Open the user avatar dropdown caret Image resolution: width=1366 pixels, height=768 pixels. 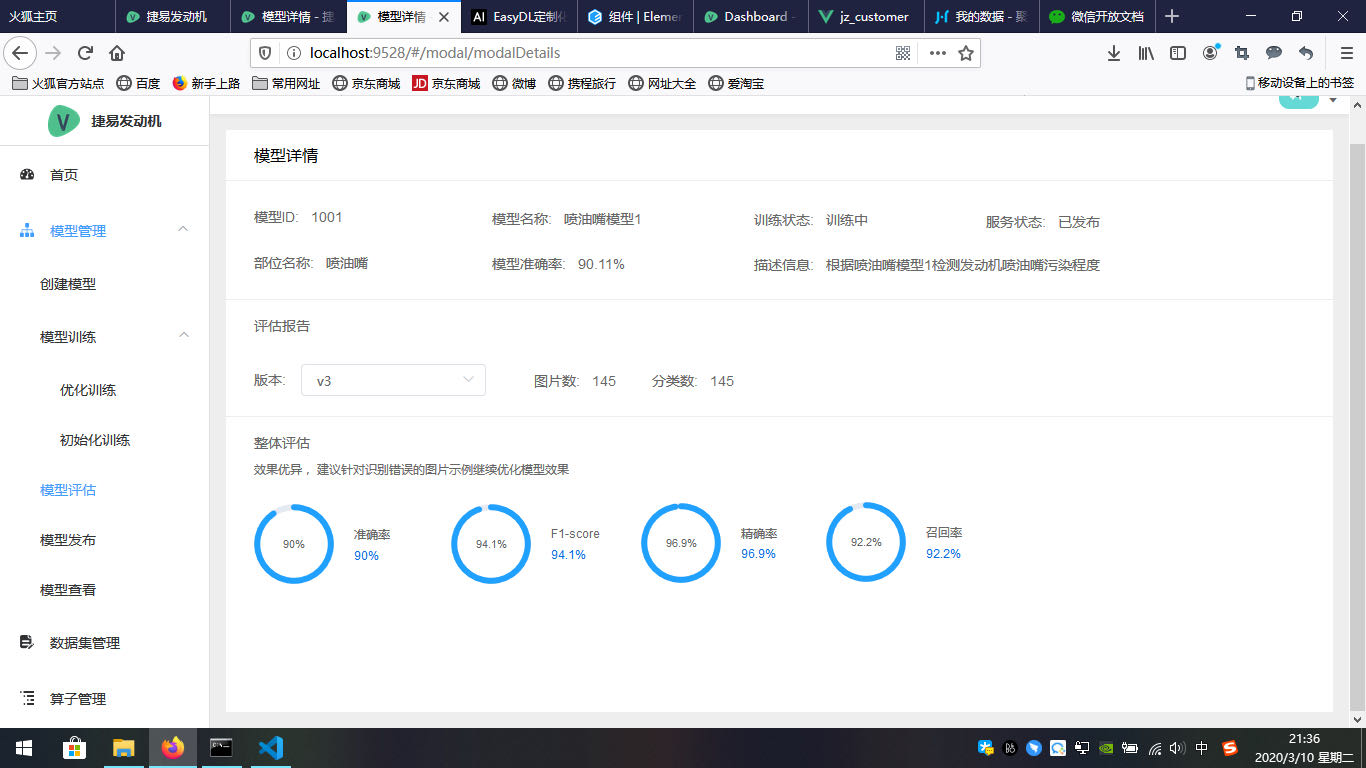[1333, 100]
